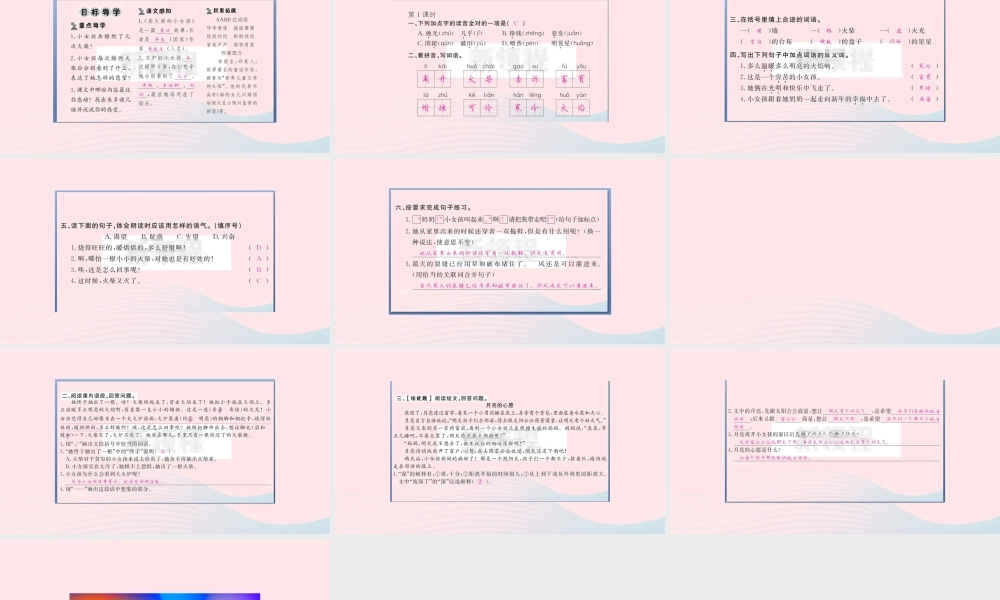The height and width of the screenshot is (600, 1000).
Task: Click sentence '2. 啊,哪怕一根小小的火柴'
Action: 142,259
